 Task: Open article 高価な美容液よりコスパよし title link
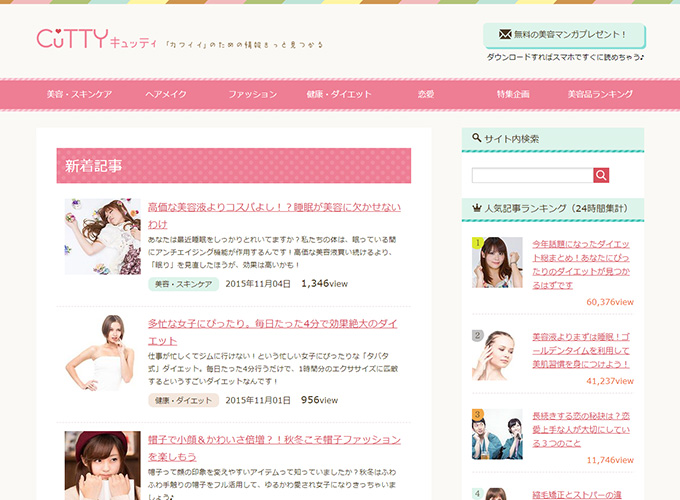[x=274, y=216]
